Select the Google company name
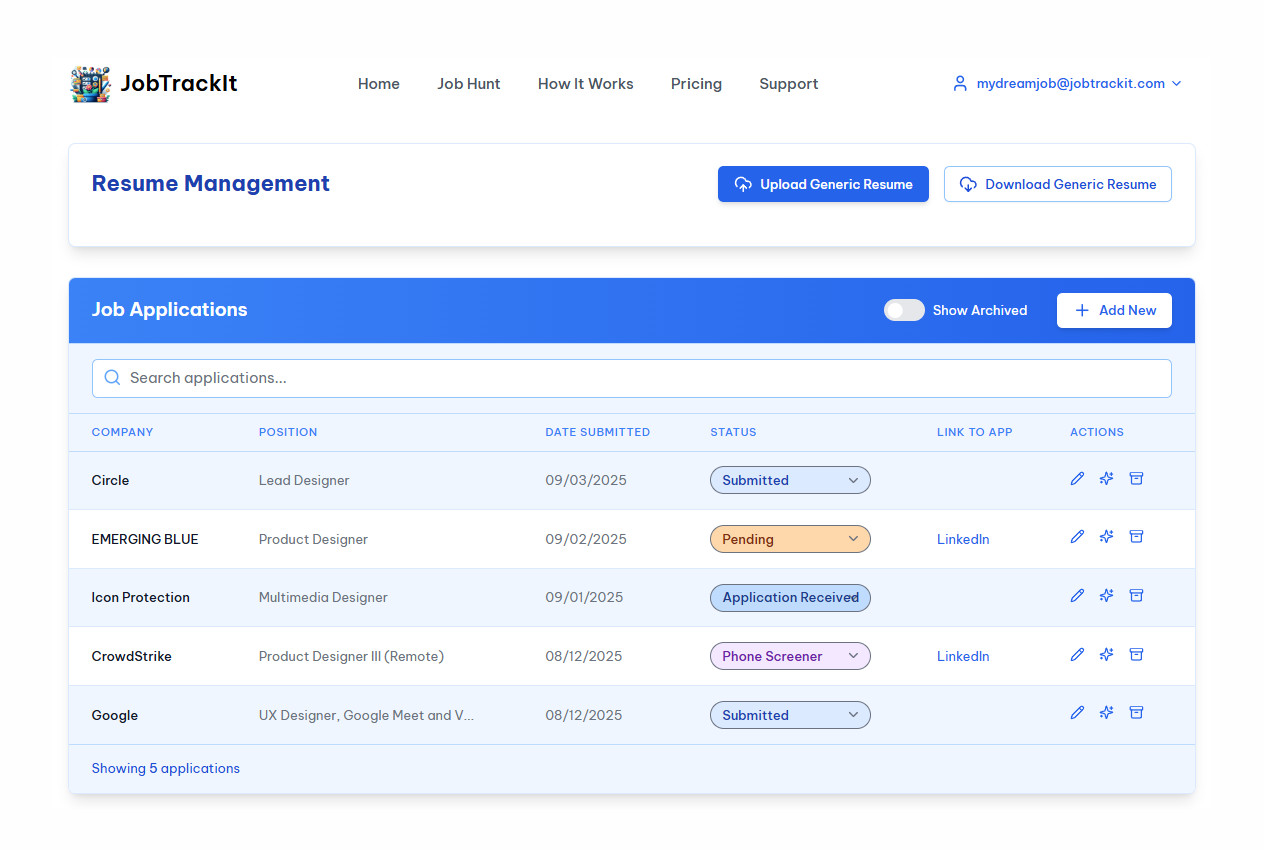The width and height of the screenshot is (1264, 850). click(x=115, y=715)
